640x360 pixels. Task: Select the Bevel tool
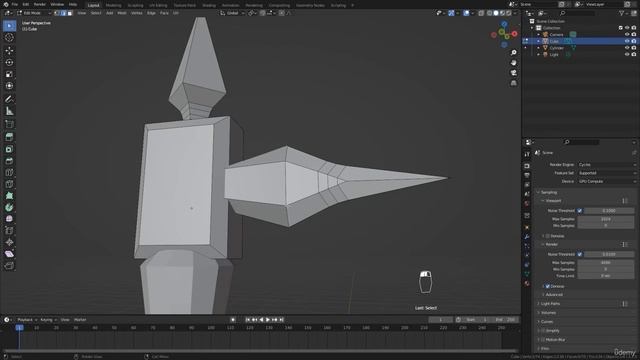tap(9, 161)
